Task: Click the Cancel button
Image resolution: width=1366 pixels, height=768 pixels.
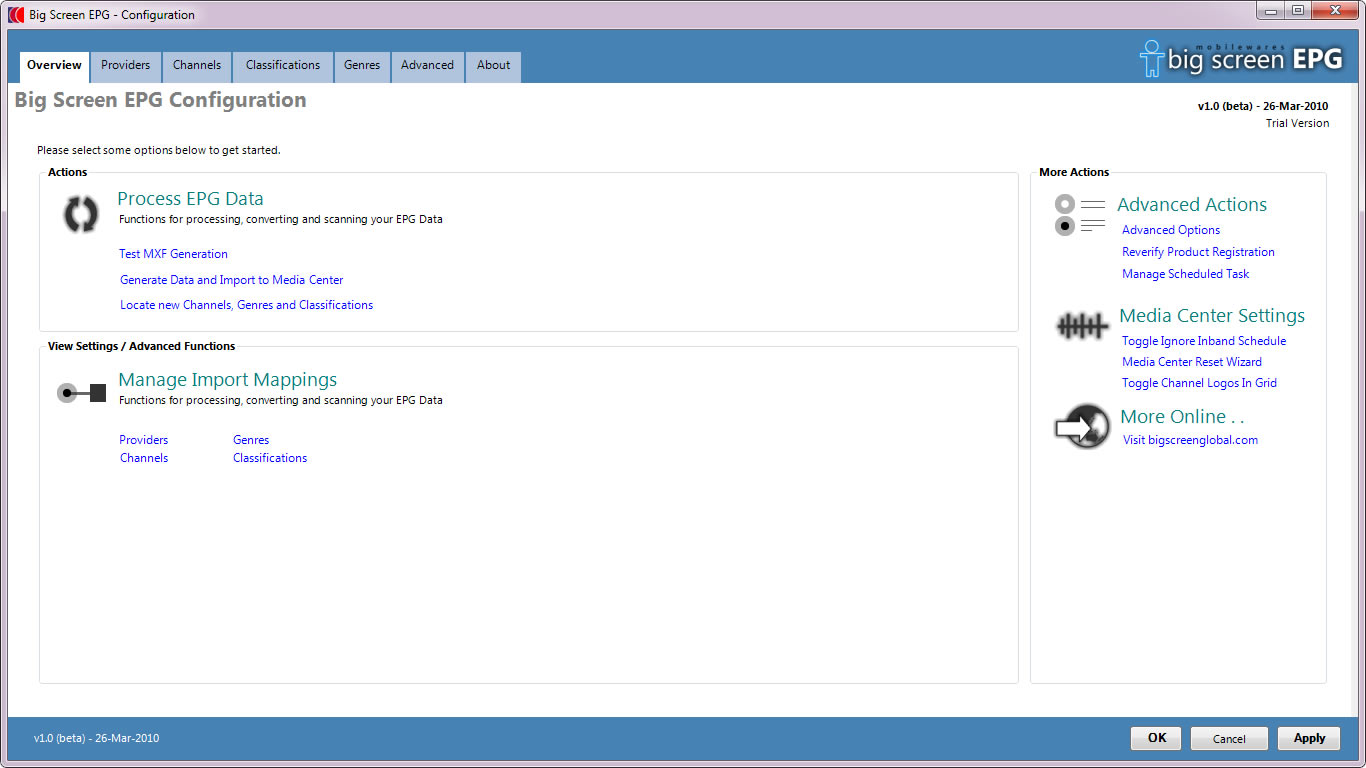Action: click(1229, 738)
